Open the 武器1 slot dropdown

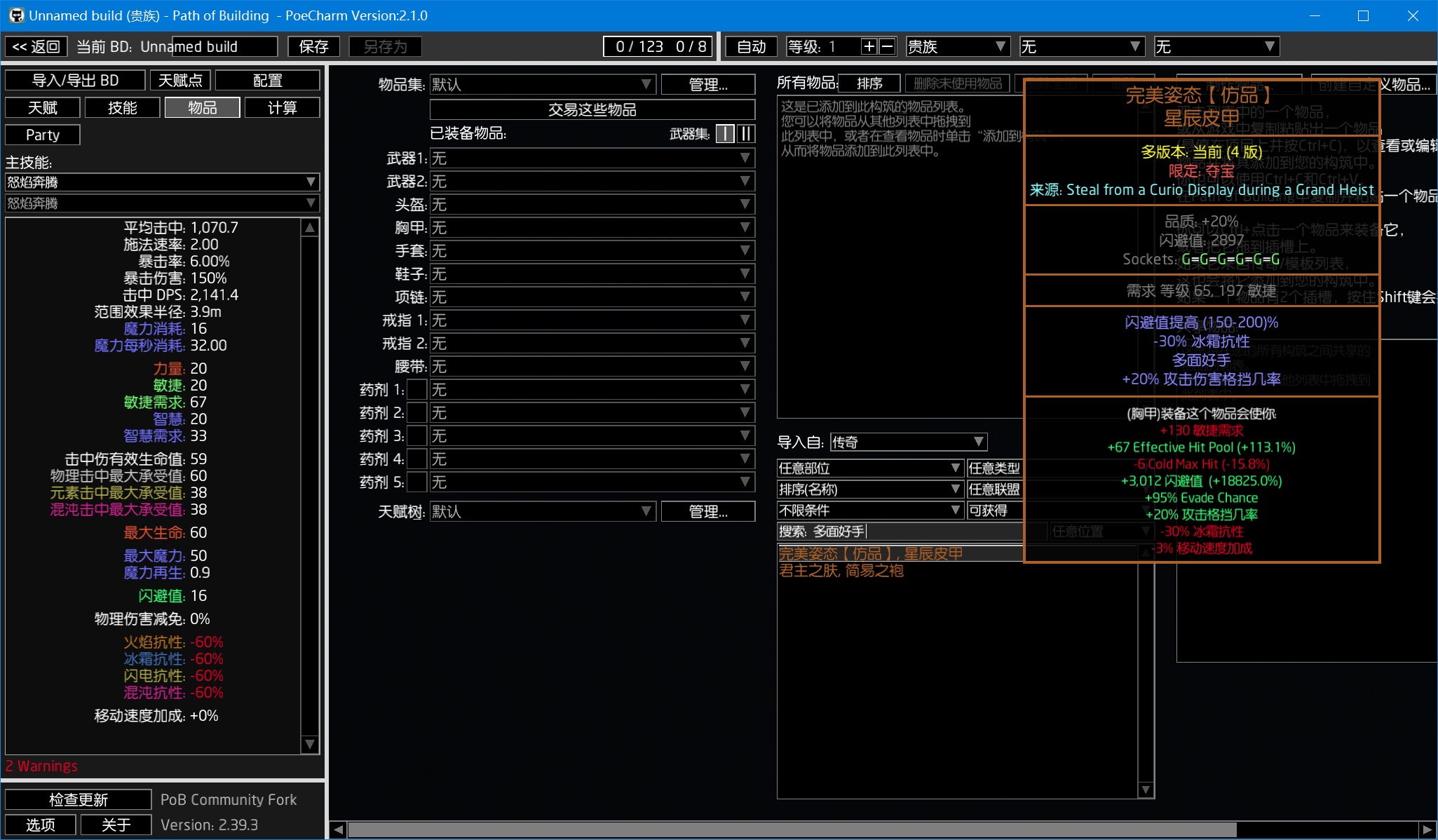592,158
